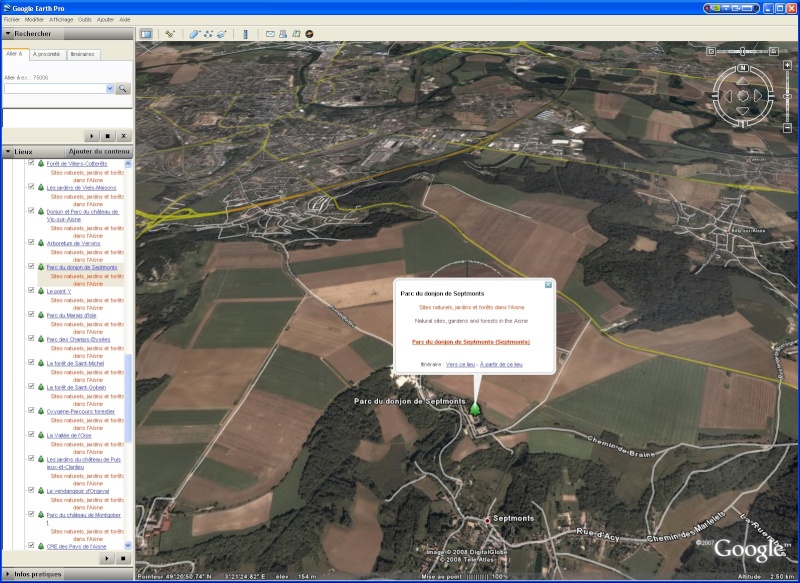Click the look left arrow on the compass
Screen dimensions: 800x583
click(729, 96)
